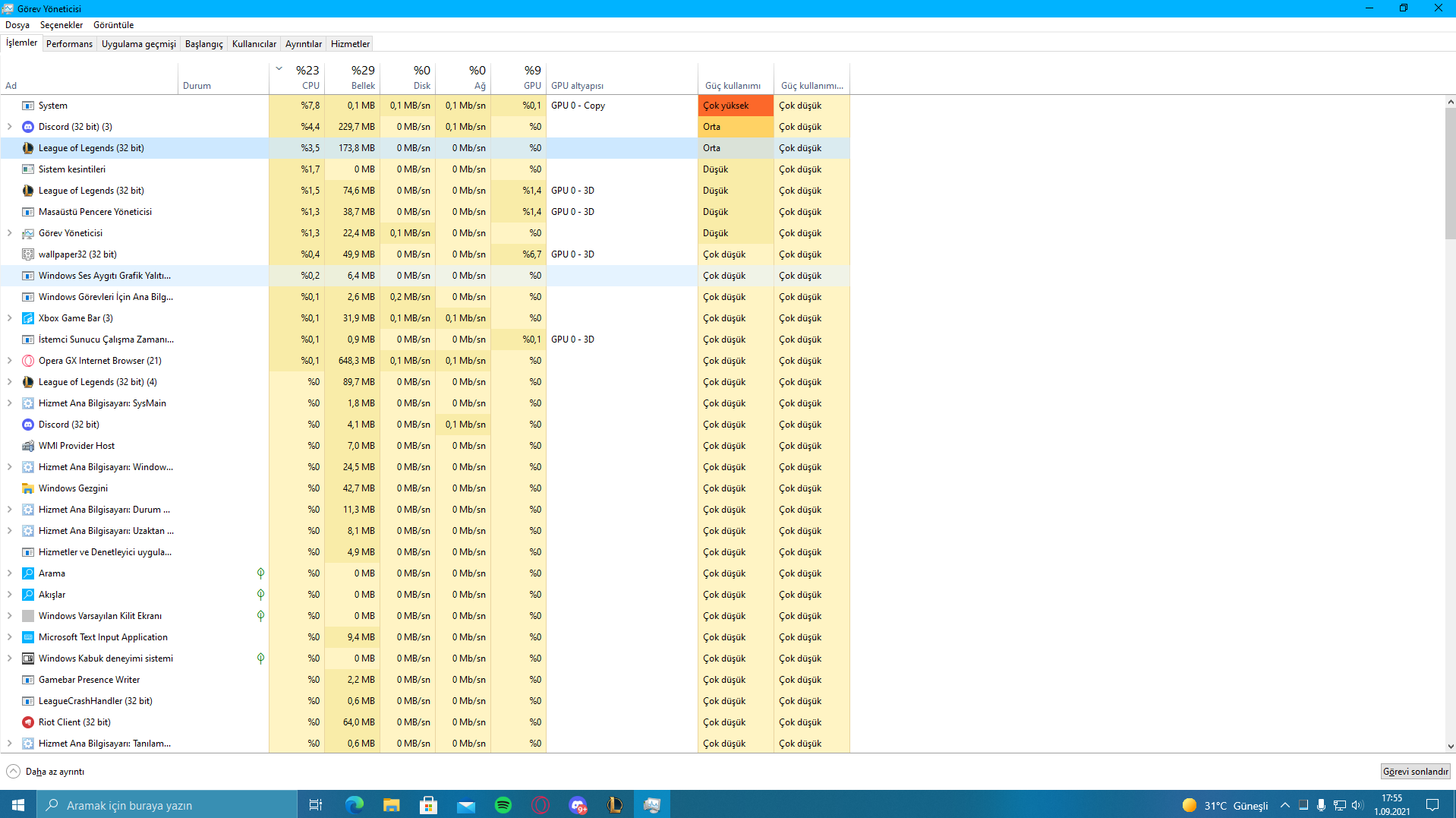Click the wallpaper32 process icon

(x=28, y=254)
